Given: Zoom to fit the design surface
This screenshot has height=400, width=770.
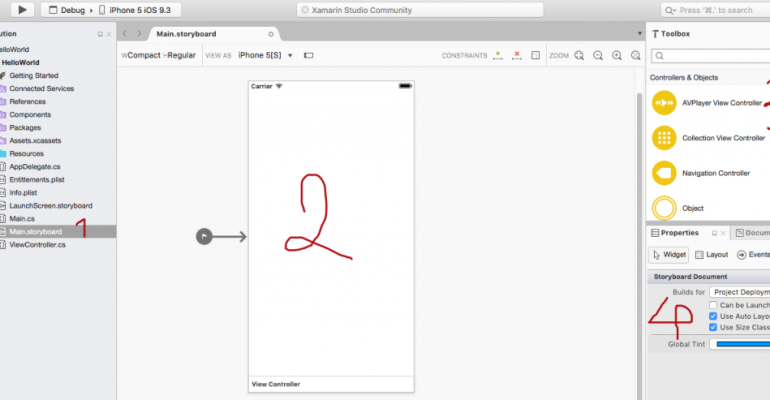Looking at the screenshot, I should click(x=579, y=55).
